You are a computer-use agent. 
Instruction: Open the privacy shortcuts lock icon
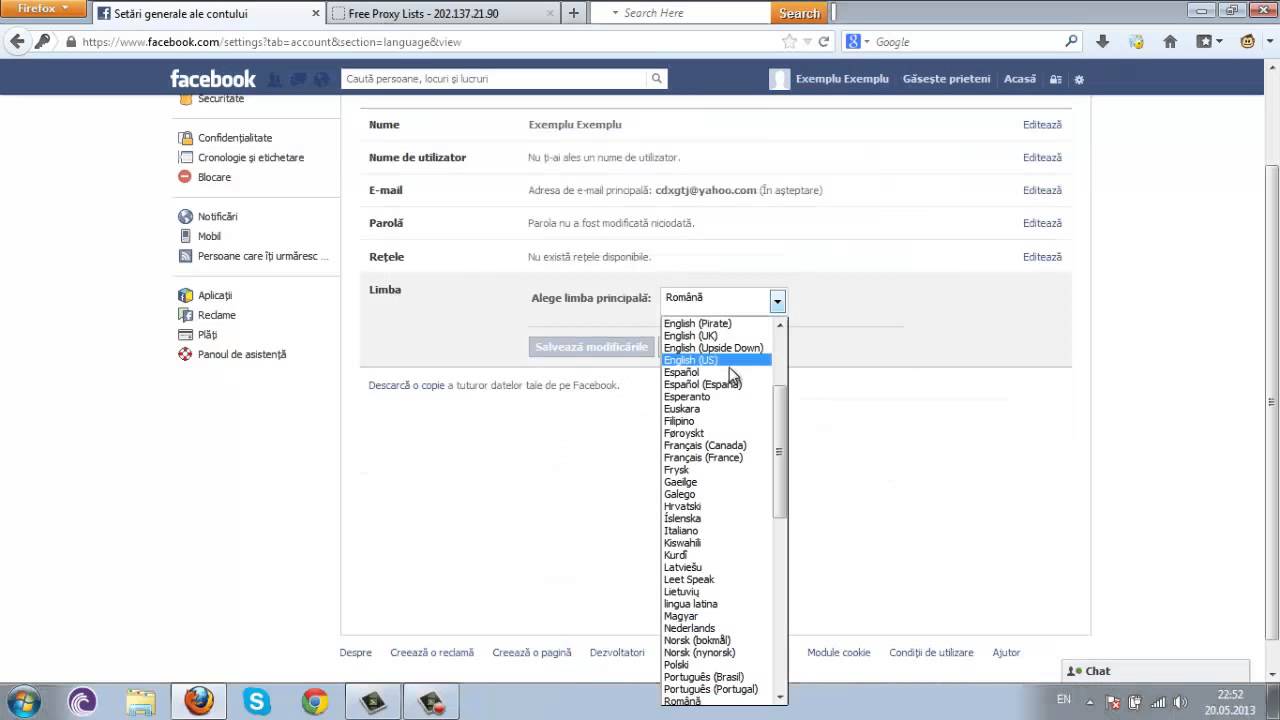pos(1056,79)
